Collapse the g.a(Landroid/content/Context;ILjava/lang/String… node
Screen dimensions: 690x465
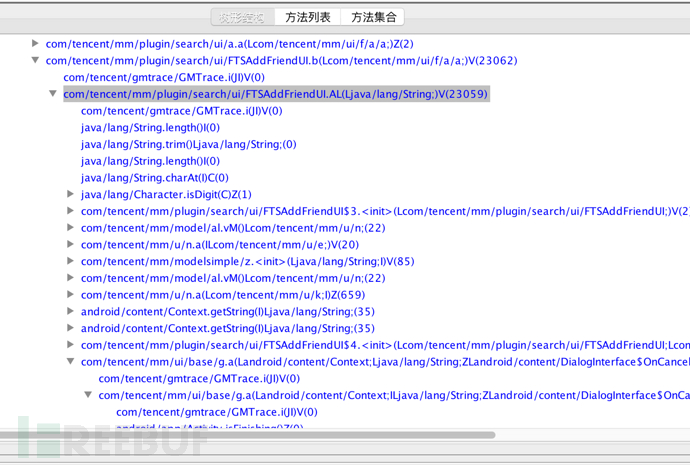tap(88, 395)
